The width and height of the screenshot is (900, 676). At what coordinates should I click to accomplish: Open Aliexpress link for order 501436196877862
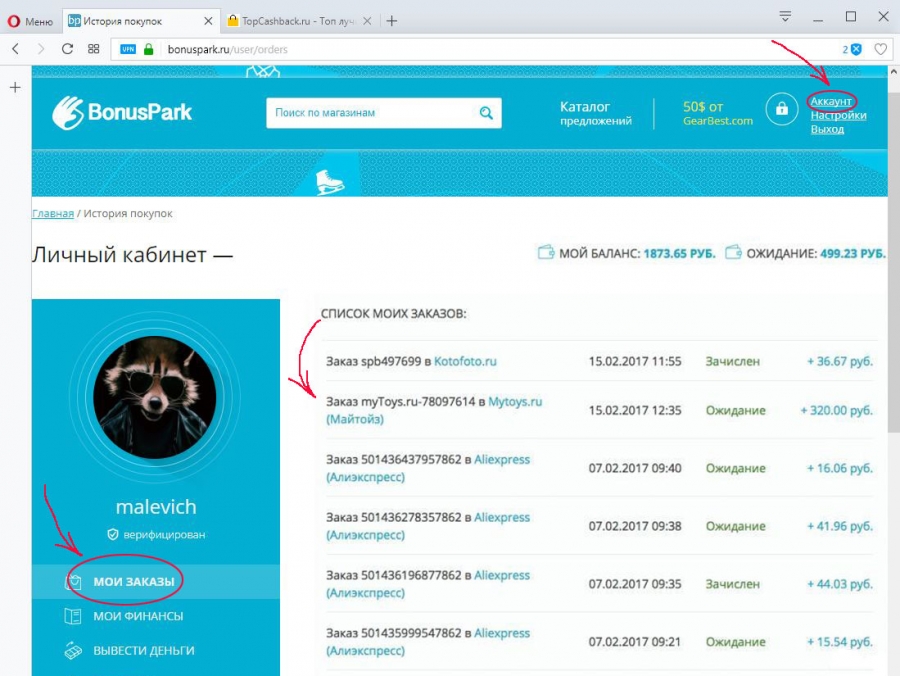click(x=428, y=584)
